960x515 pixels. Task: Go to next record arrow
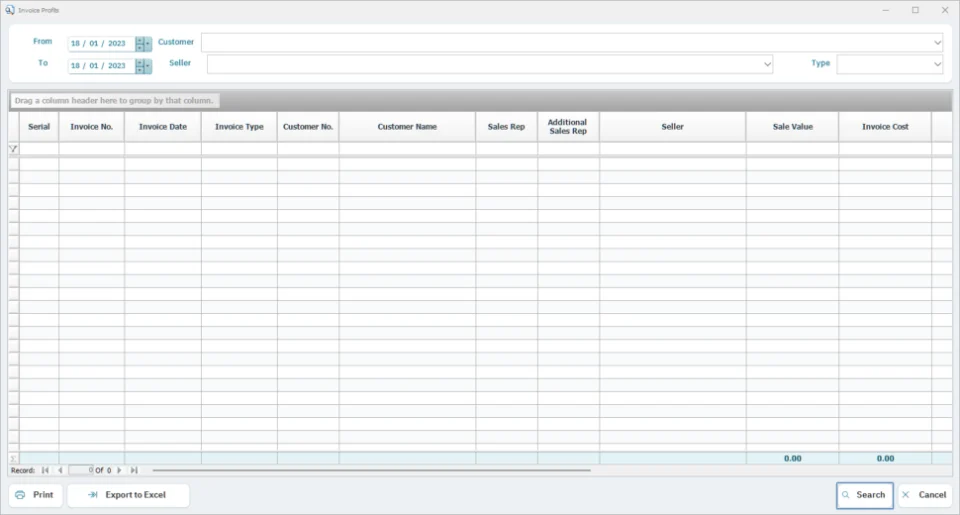click(x=119, y=470)
